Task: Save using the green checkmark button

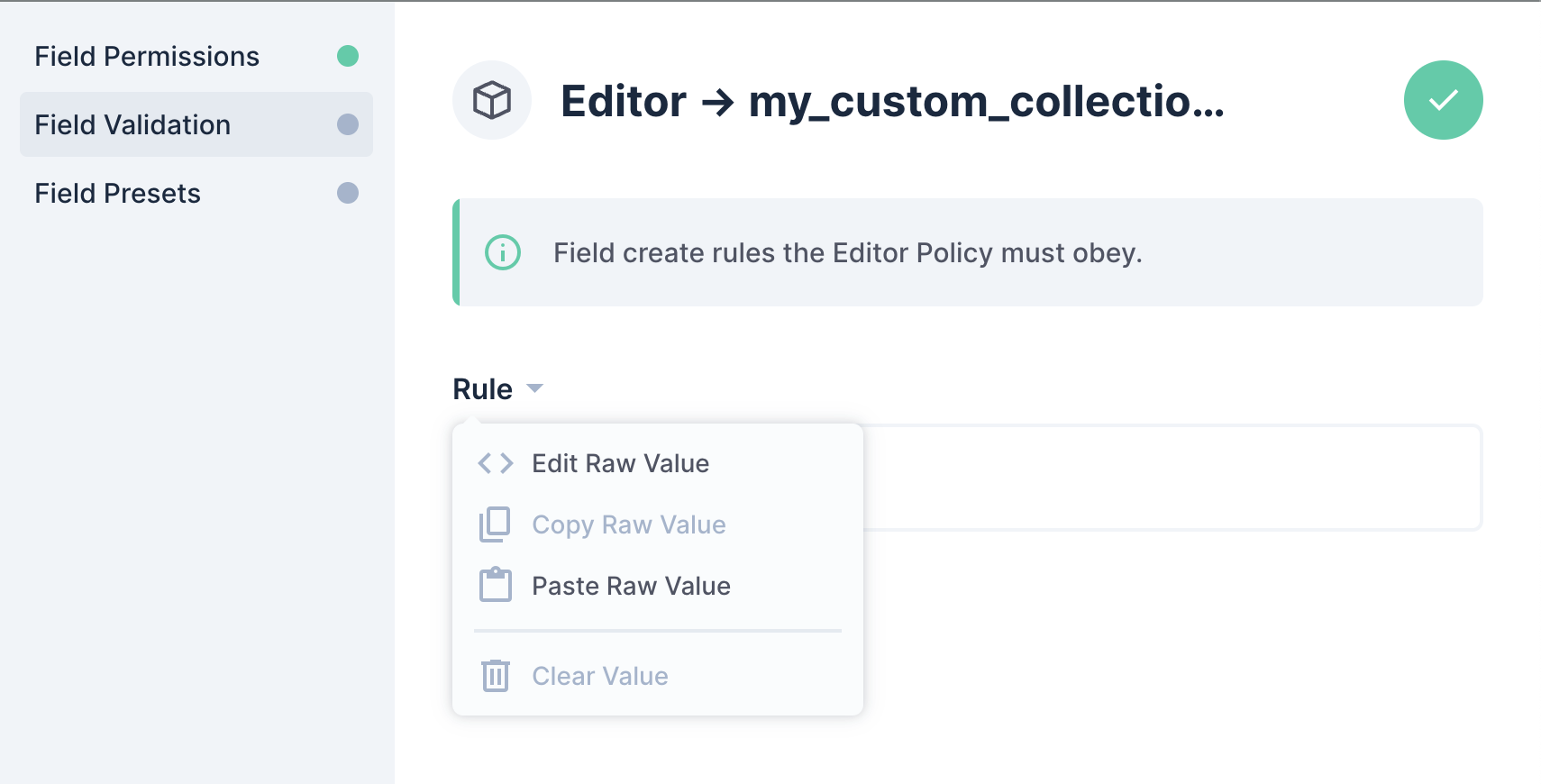Action: point(1443,100)
